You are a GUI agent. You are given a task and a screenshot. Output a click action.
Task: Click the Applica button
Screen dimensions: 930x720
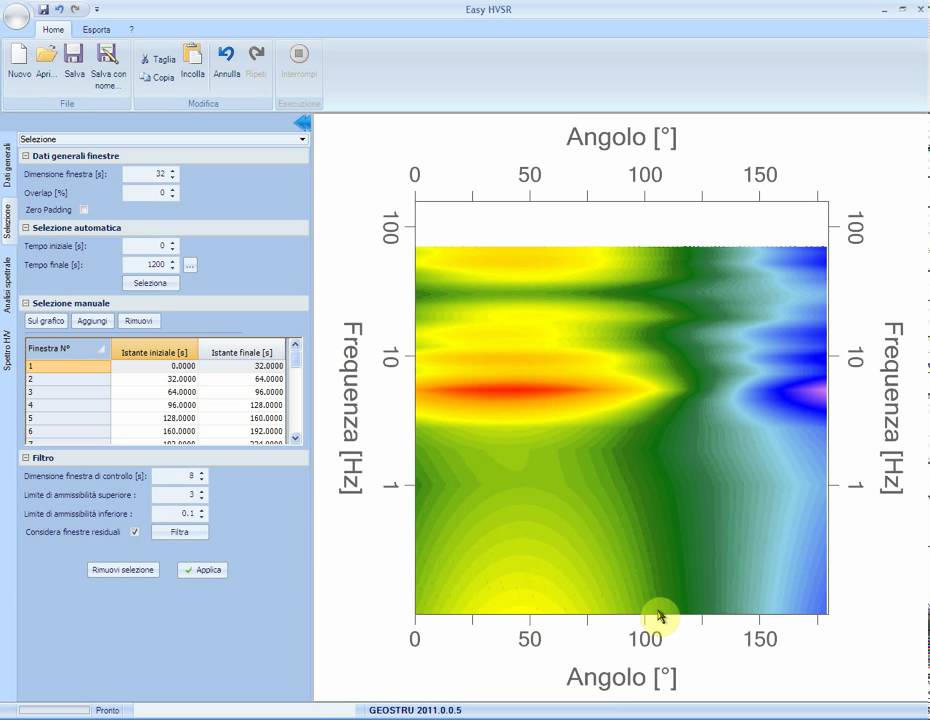(x=202, y=570)
